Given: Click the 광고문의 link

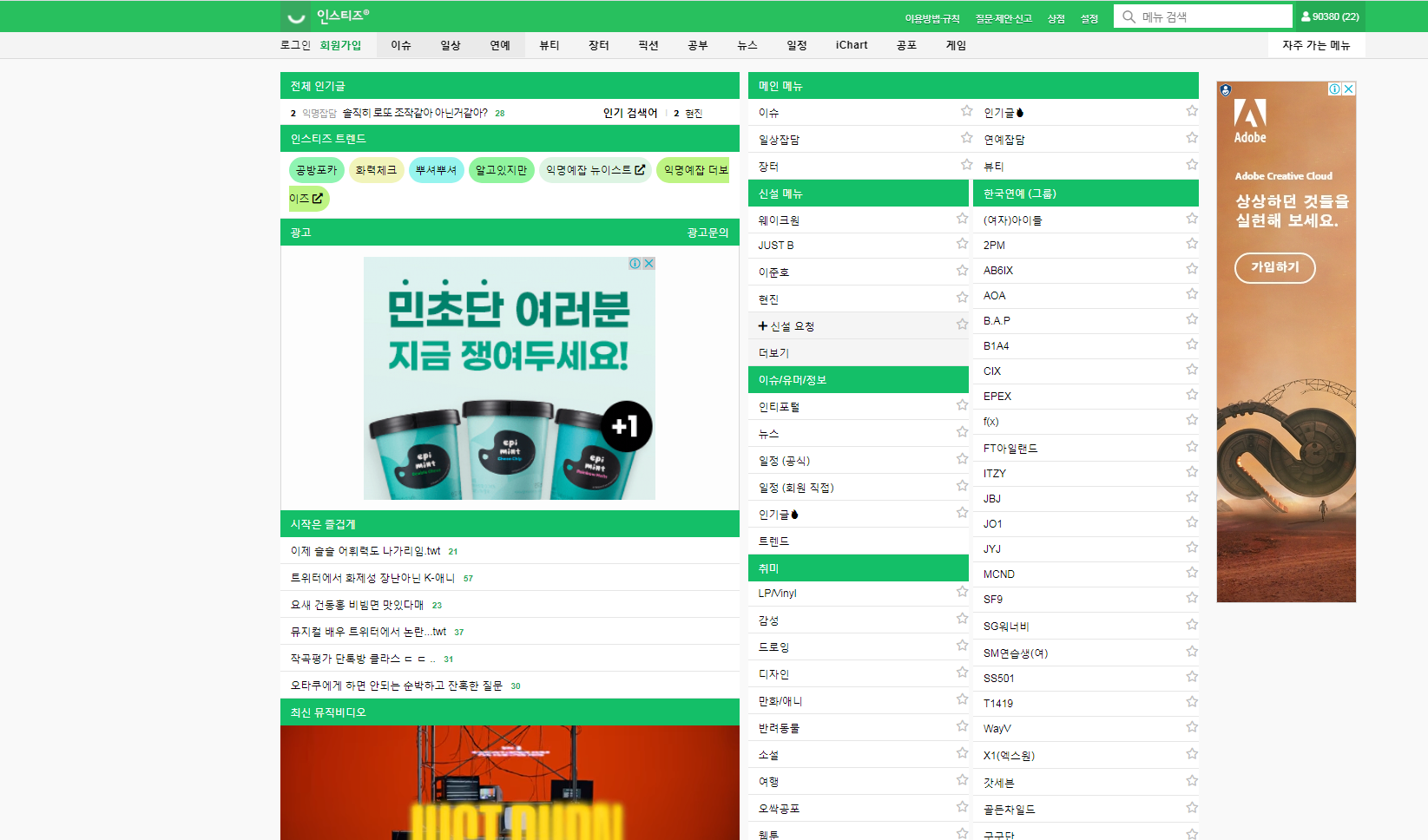Looking at the screenshot, I should click(707, 233).
